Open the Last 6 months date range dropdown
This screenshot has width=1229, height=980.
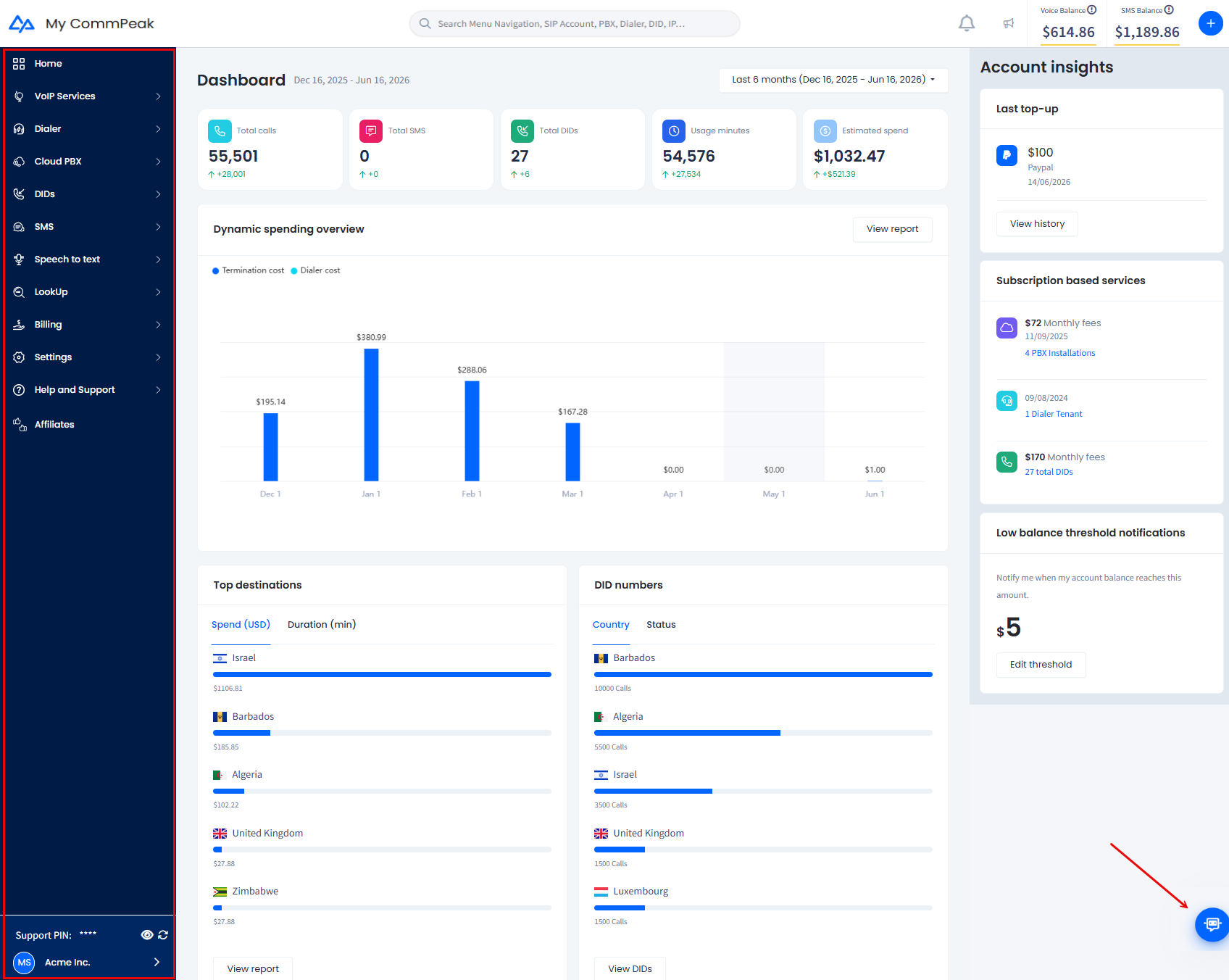click(833, 80)
